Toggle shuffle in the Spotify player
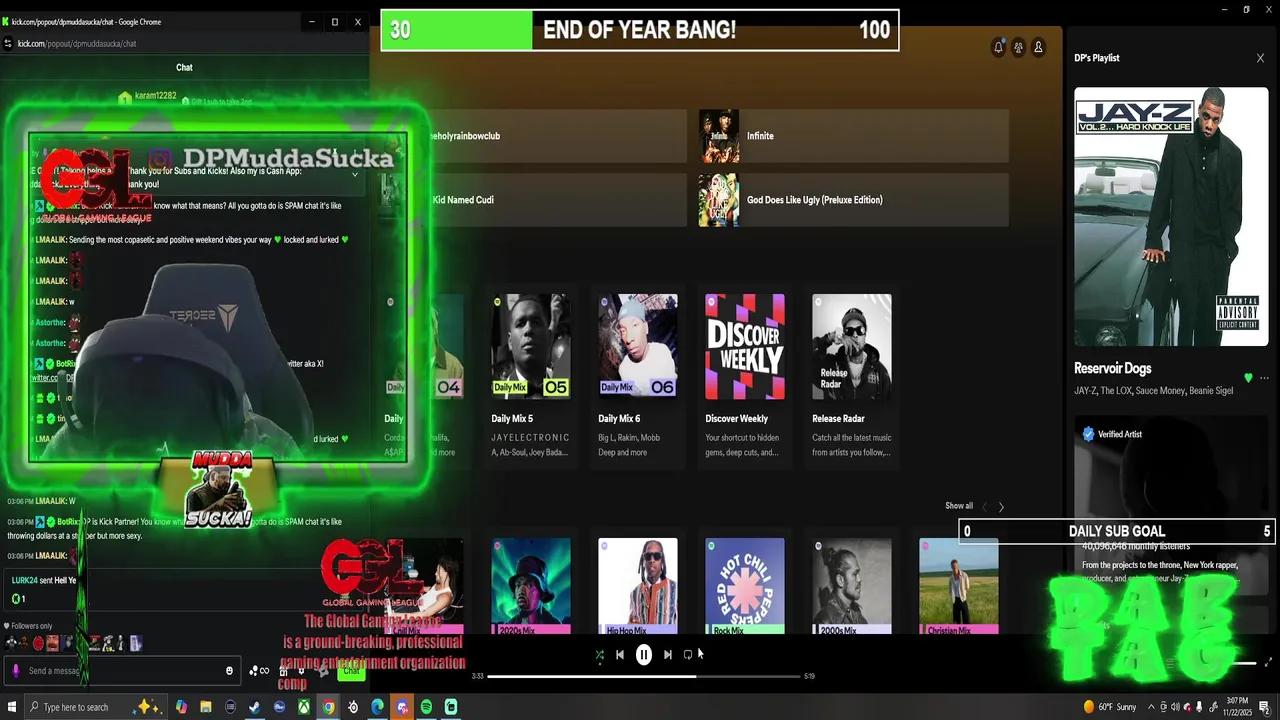The height and width of the screenshot is (720, 1280). pyautogui.click(x=599, y=655)
